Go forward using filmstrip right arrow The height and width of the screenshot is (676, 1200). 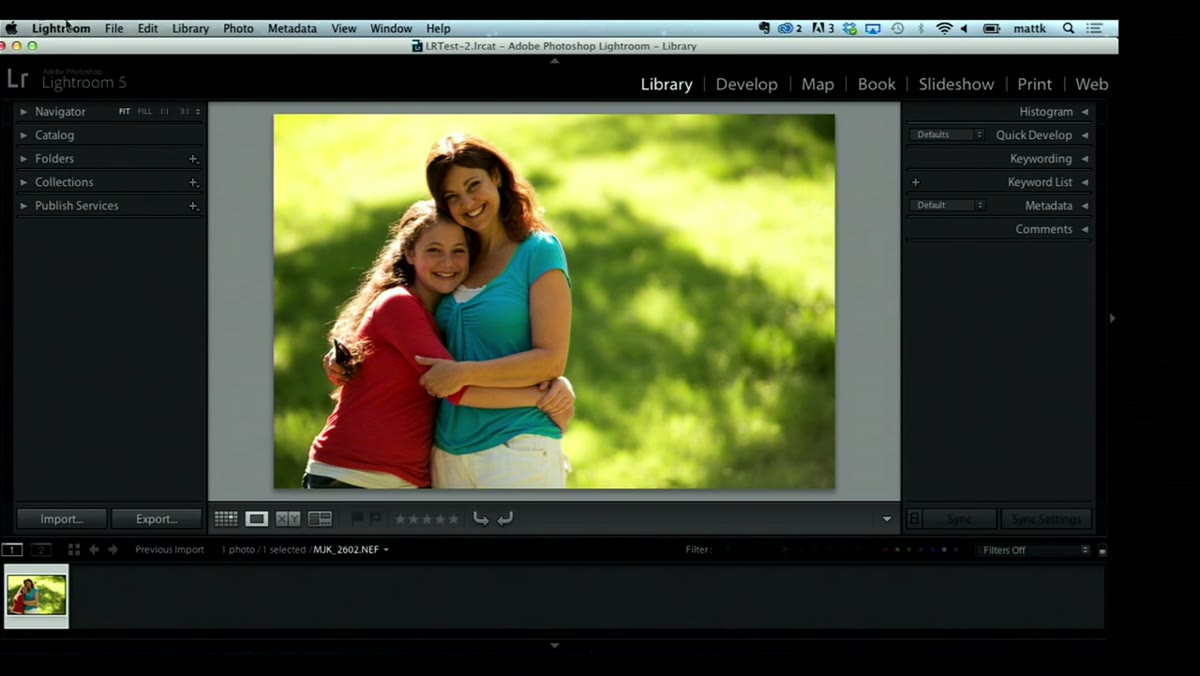113,550
